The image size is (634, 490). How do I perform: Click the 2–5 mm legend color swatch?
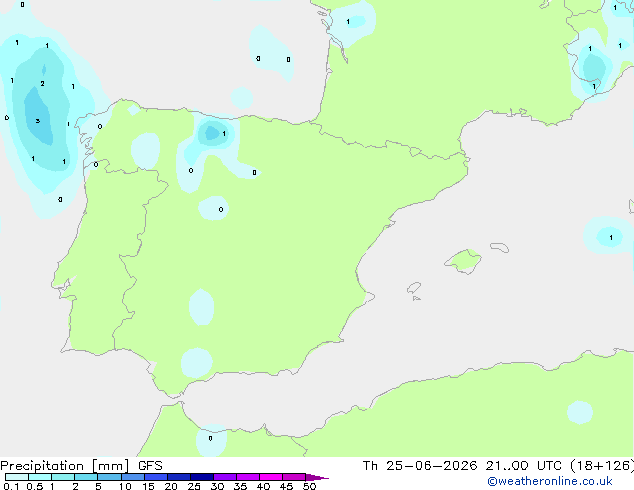click(x=86, y=477)
